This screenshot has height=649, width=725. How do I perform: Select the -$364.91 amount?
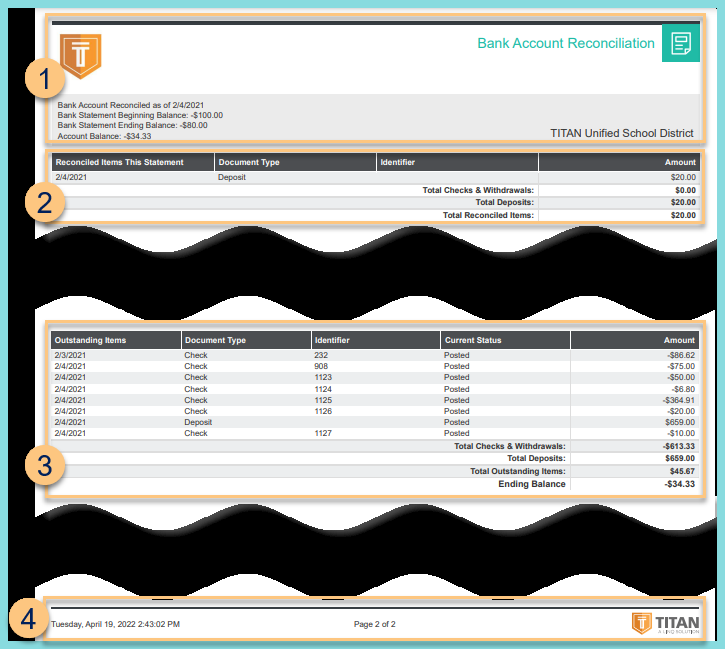679,400
